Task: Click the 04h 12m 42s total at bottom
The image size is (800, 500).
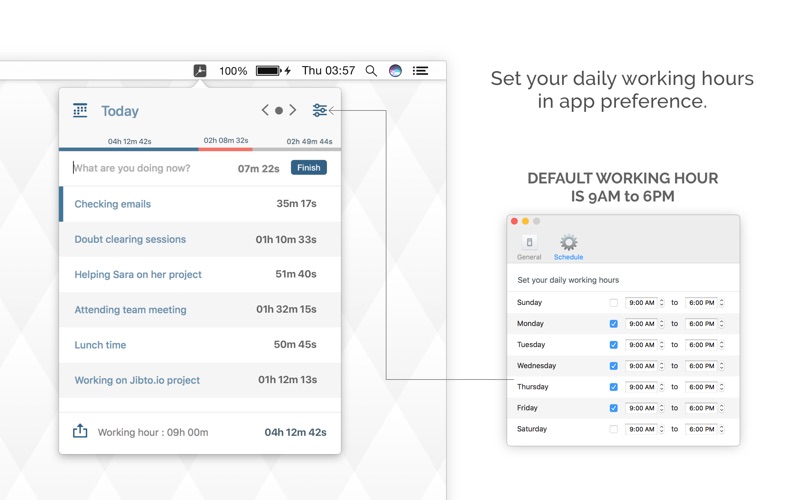Action: (295, 432)
